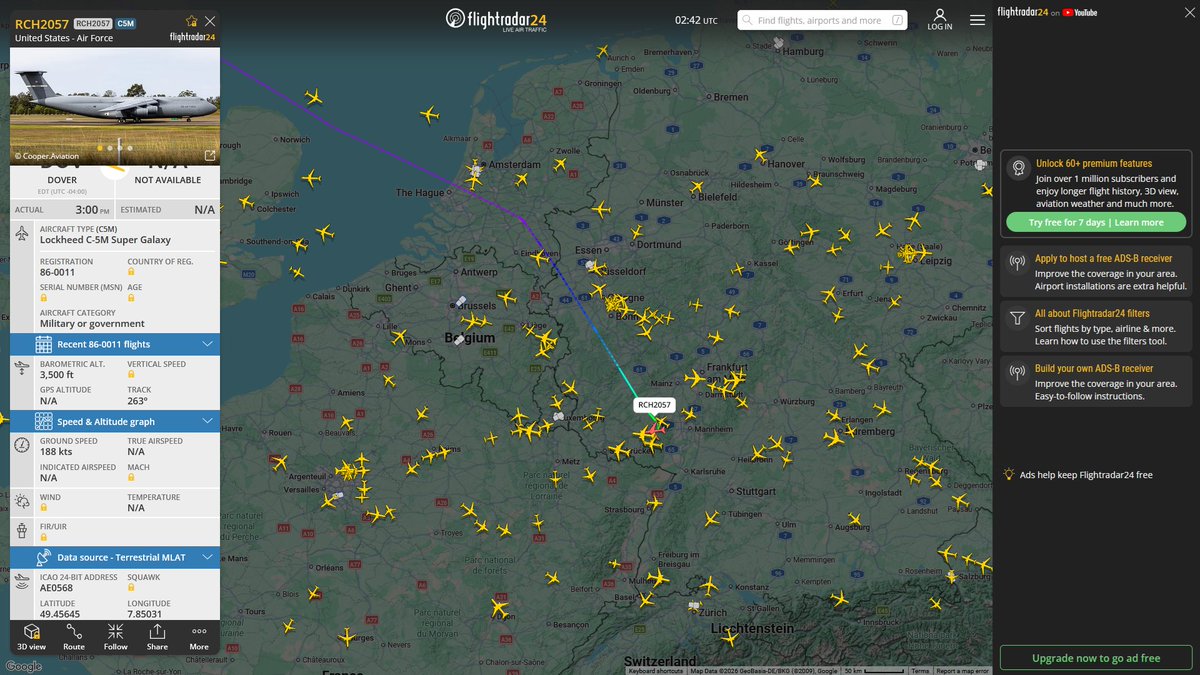Expand the Speed & Altitude graph section

(x=115, y=422)
